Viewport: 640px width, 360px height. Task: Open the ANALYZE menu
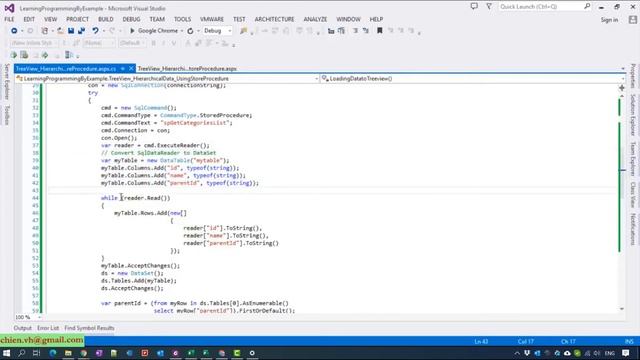pyautogui.click(x=315, y=19)
